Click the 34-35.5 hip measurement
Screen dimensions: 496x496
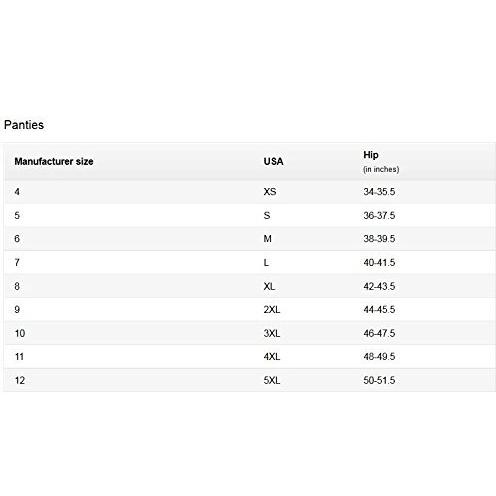379,192
